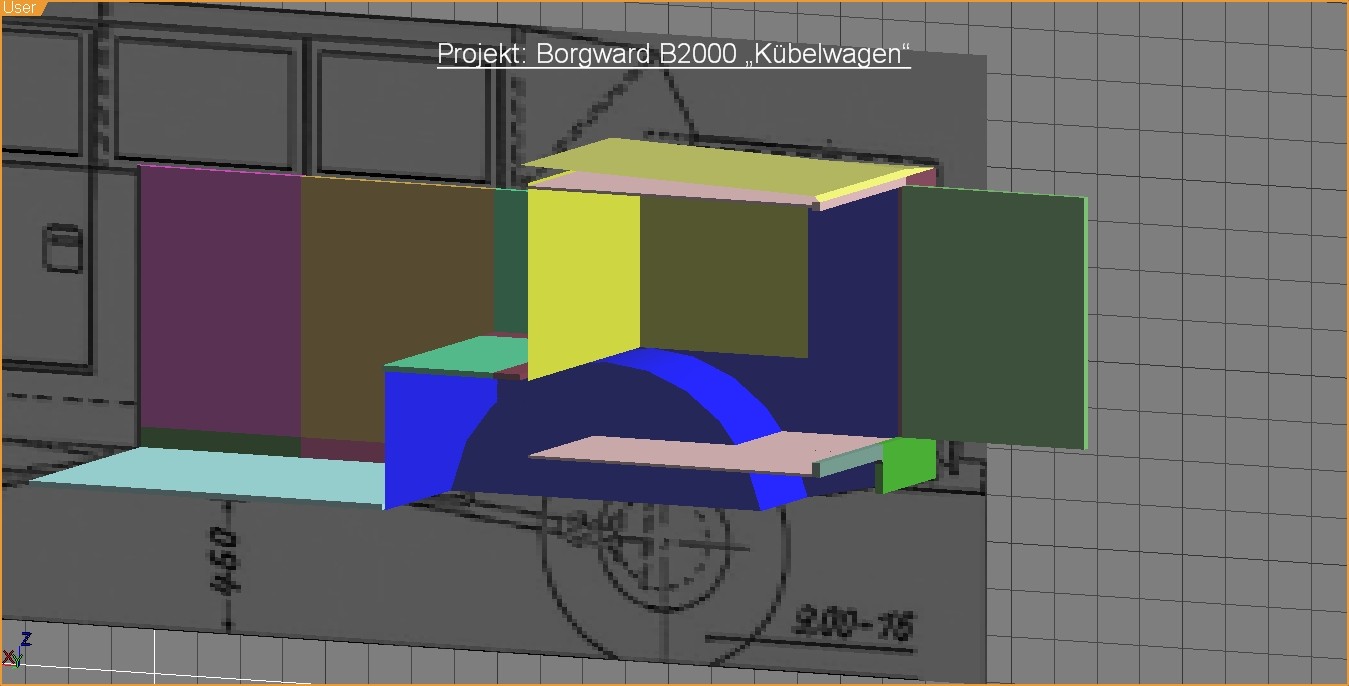Image resolution: width=1349 pixels, height=686 pixels.
Task: Select the pink slab beneath the yellow top plate
Action: [x=676, y=189]
